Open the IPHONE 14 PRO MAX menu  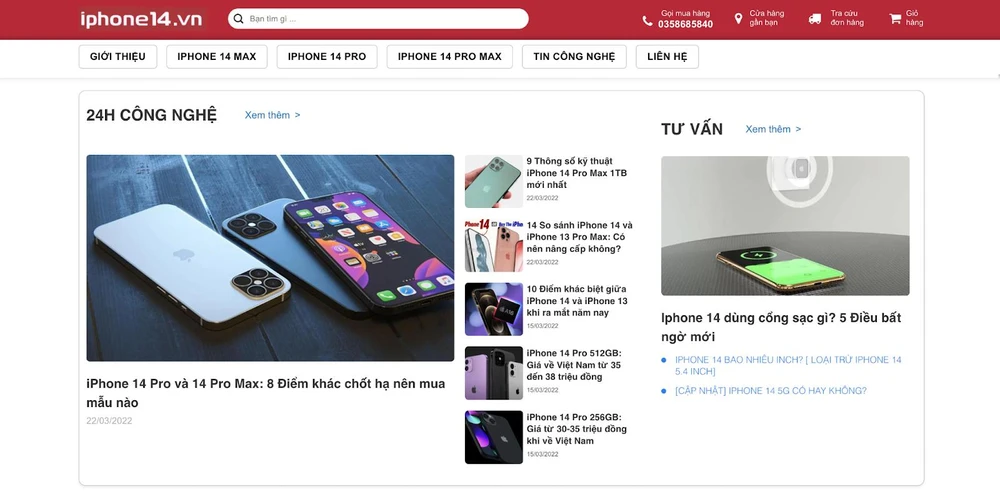(x=450, y=57)
